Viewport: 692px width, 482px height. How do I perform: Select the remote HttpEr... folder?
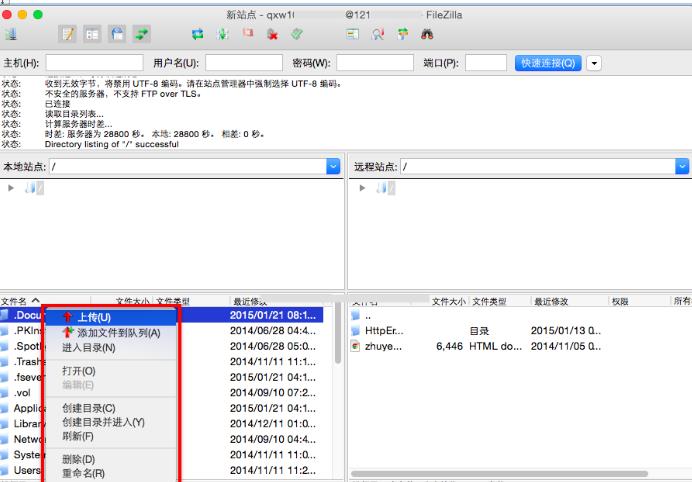477,331
